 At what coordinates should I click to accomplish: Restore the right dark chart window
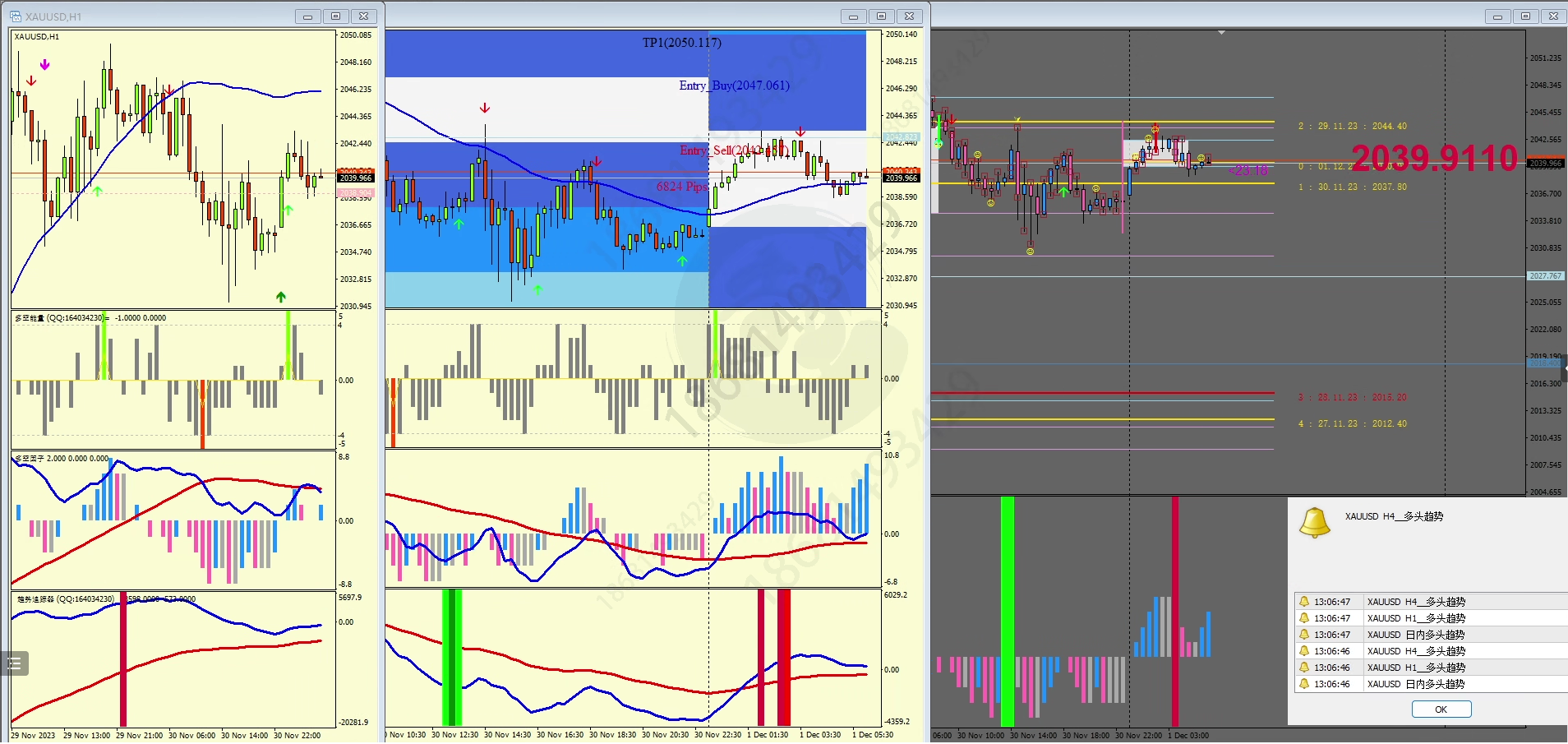point(1525,16)
